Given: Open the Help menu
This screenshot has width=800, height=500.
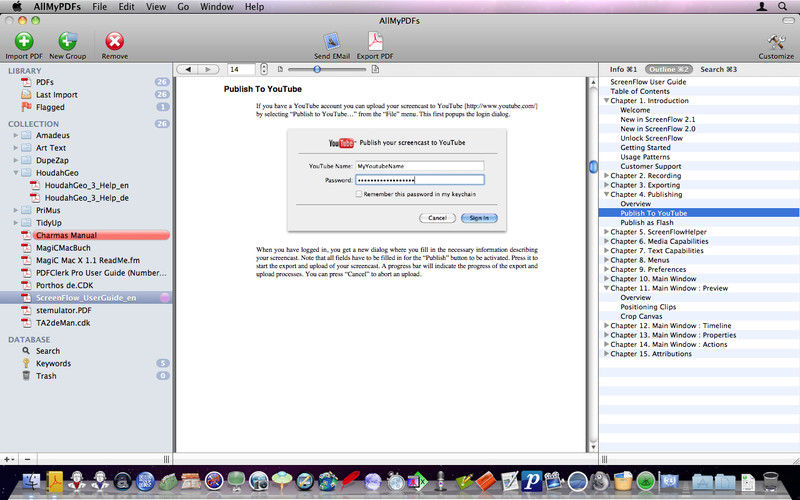Looking at the screenshot, I should [x=254, y=7].
